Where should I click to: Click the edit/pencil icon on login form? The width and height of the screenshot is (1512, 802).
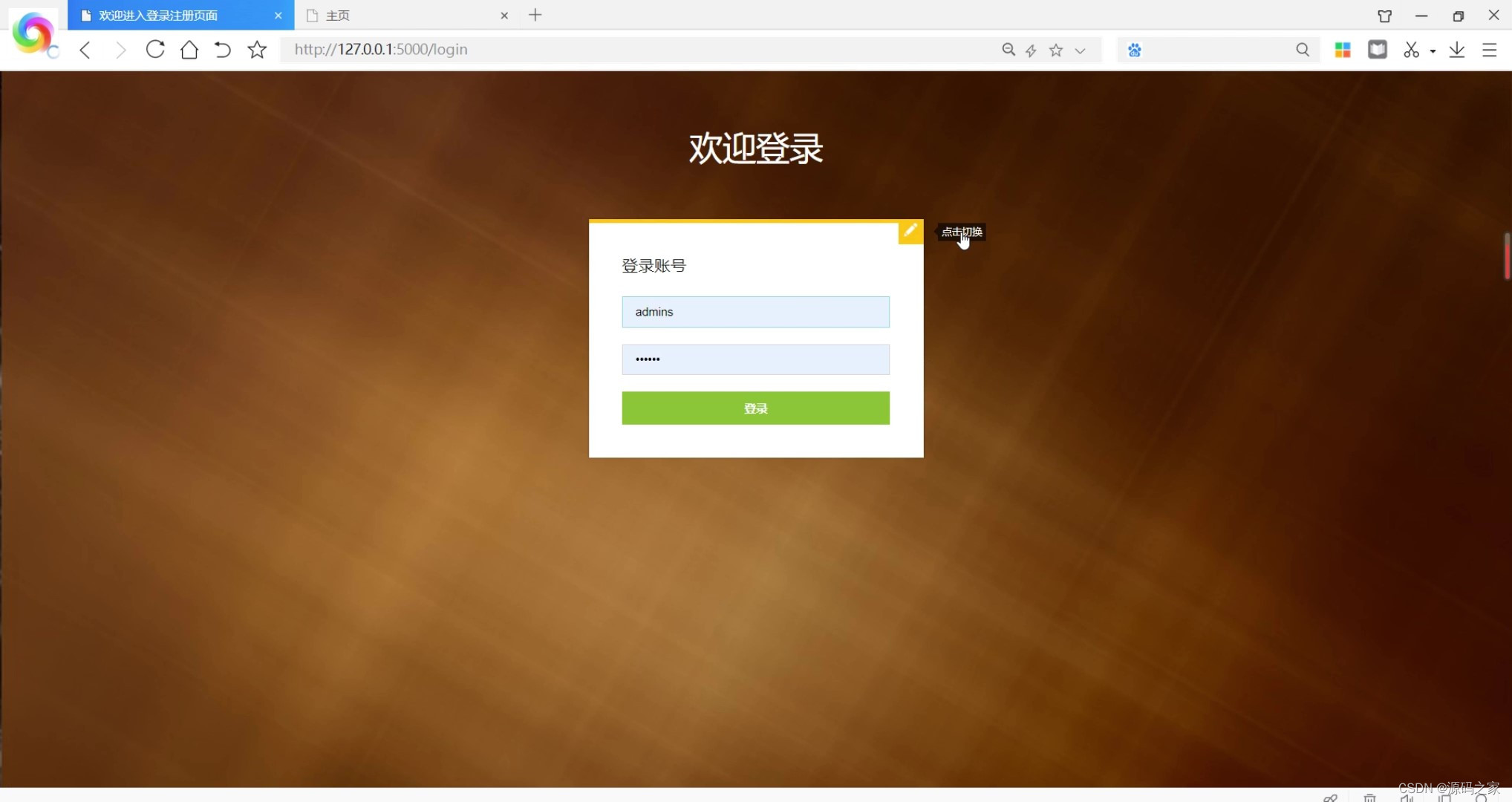(x=909, y=230)
